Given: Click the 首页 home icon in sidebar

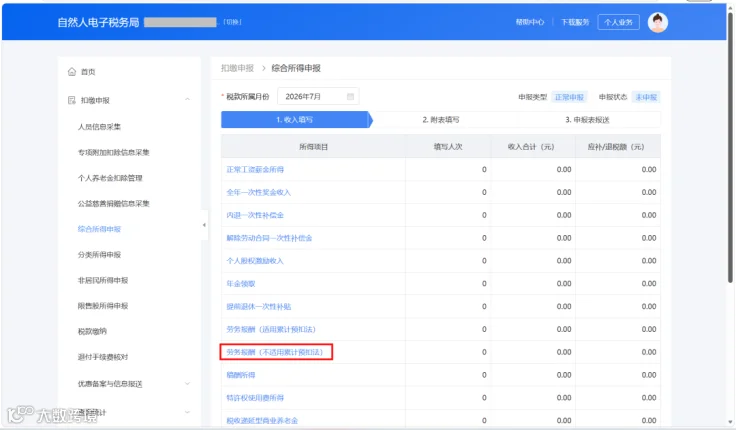Looking at the screenshot, I should click(x=72, y=72).
